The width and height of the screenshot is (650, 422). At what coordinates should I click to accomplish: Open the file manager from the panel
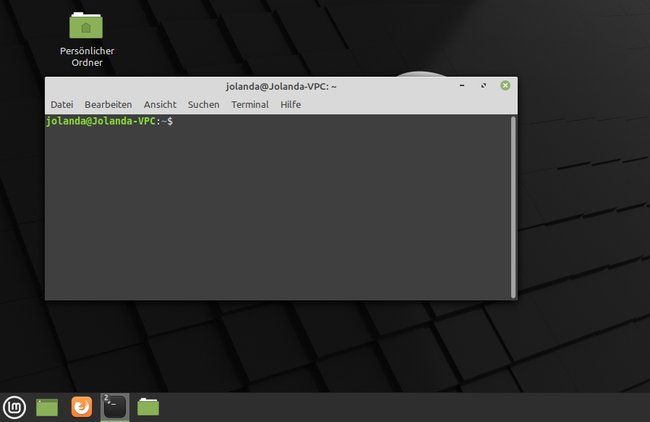148,407
